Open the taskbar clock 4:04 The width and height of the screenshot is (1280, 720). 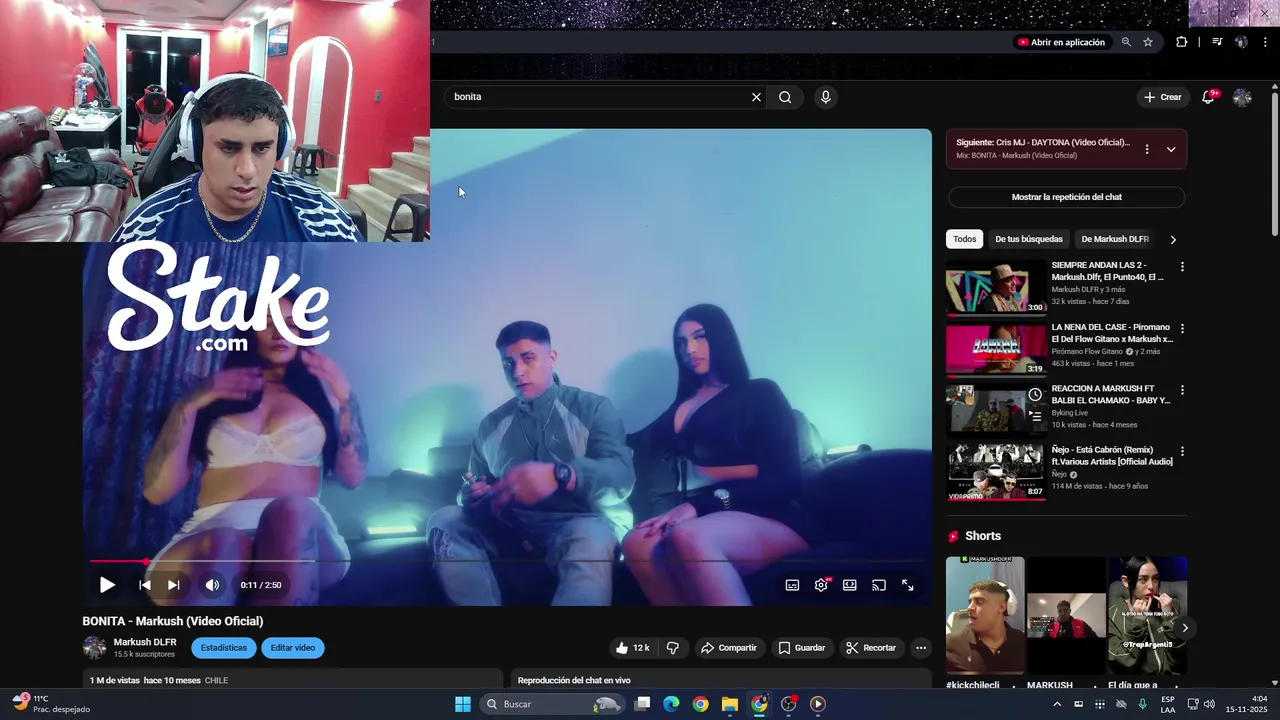(x=1246, y=704)
